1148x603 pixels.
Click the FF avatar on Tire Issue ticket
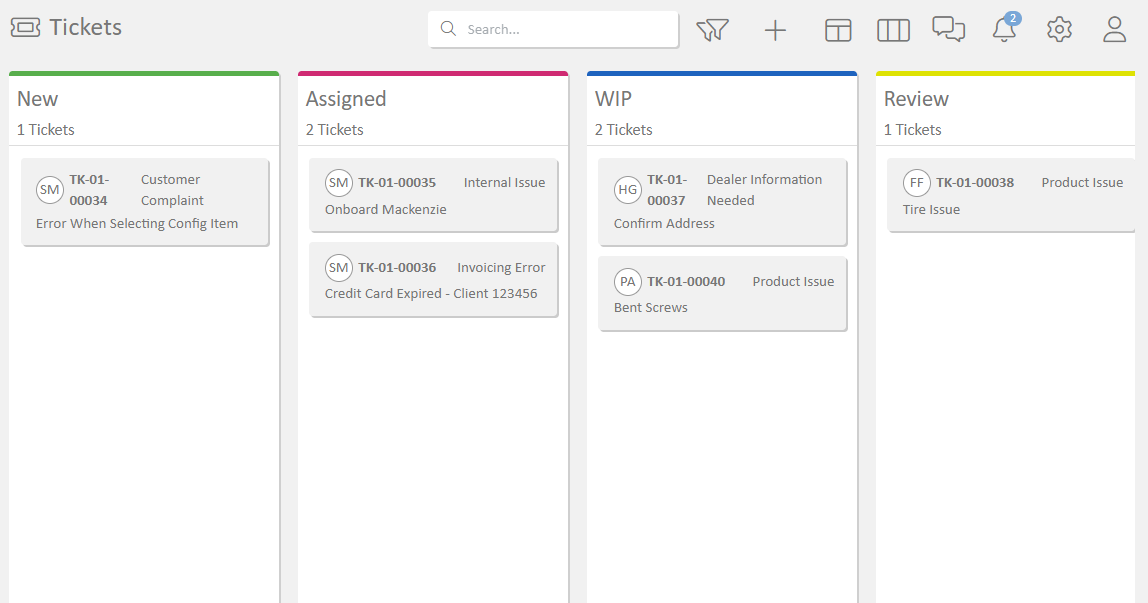point(917,183)
